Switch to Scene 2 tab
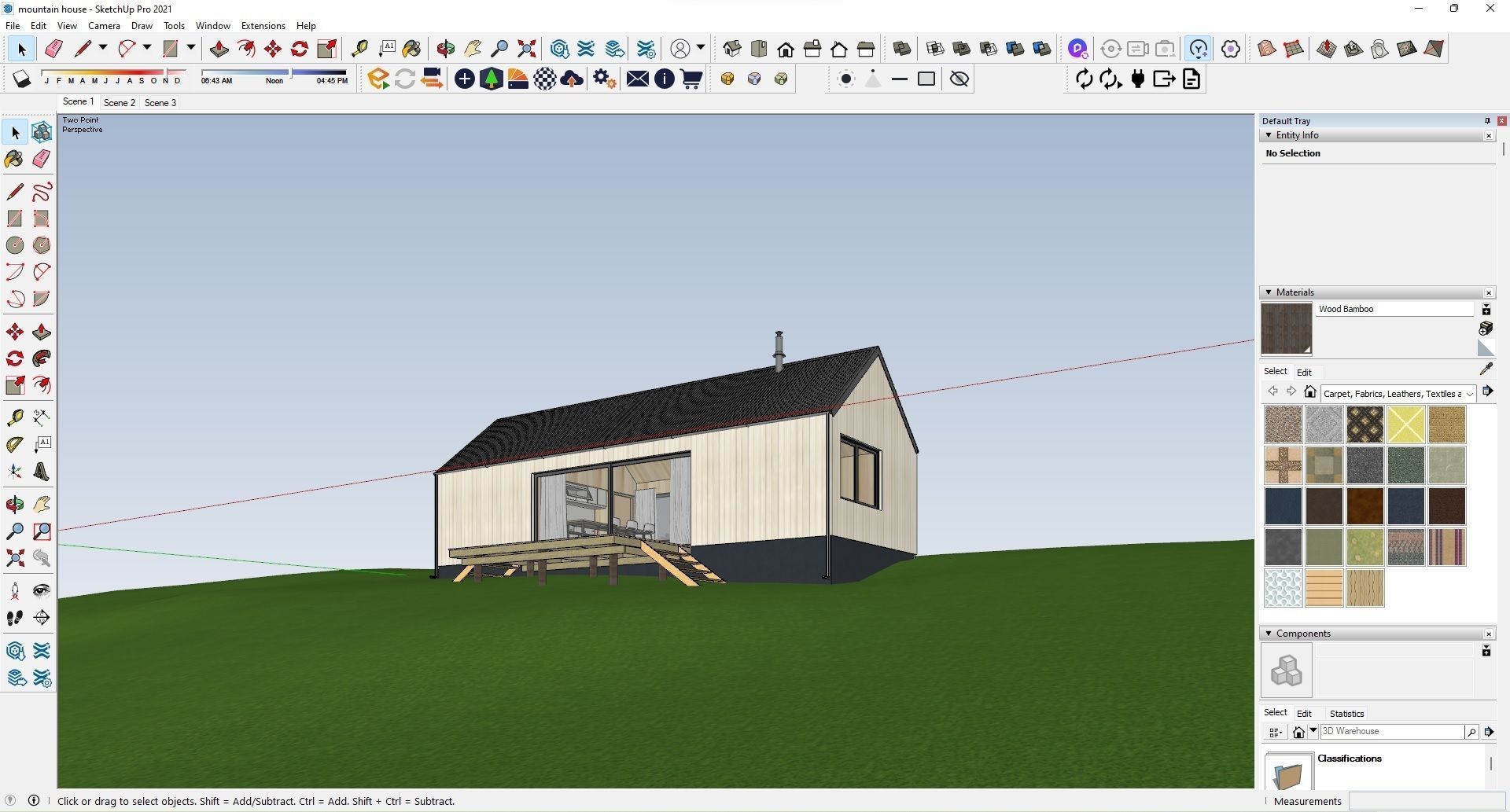Viewport: 1510px width, 812px height. tap(120, 102)
